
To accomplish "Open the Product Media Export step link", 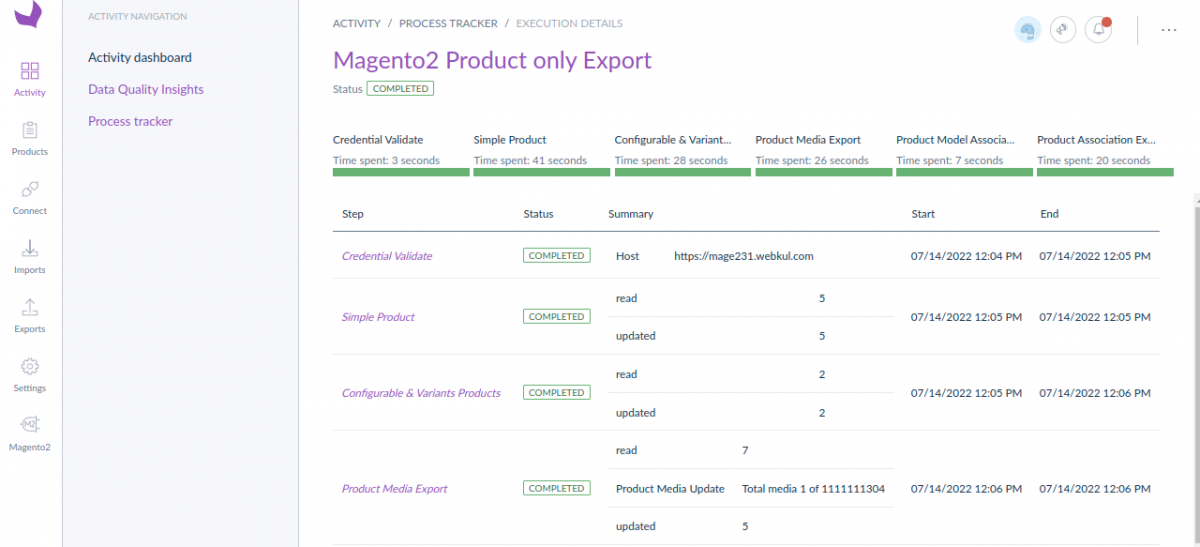I will point(394,489).
